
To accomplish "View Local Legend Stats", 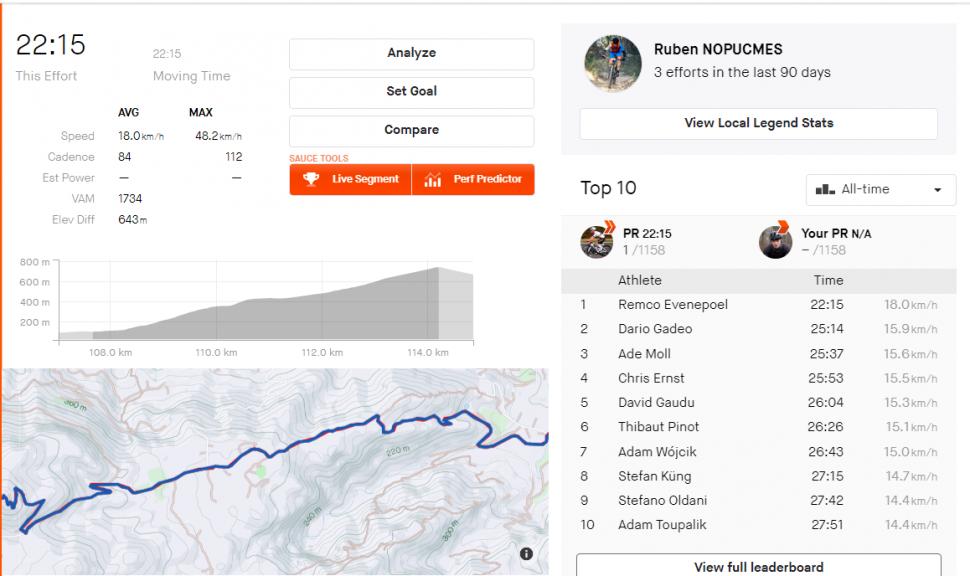I will (x=758, y=124).
